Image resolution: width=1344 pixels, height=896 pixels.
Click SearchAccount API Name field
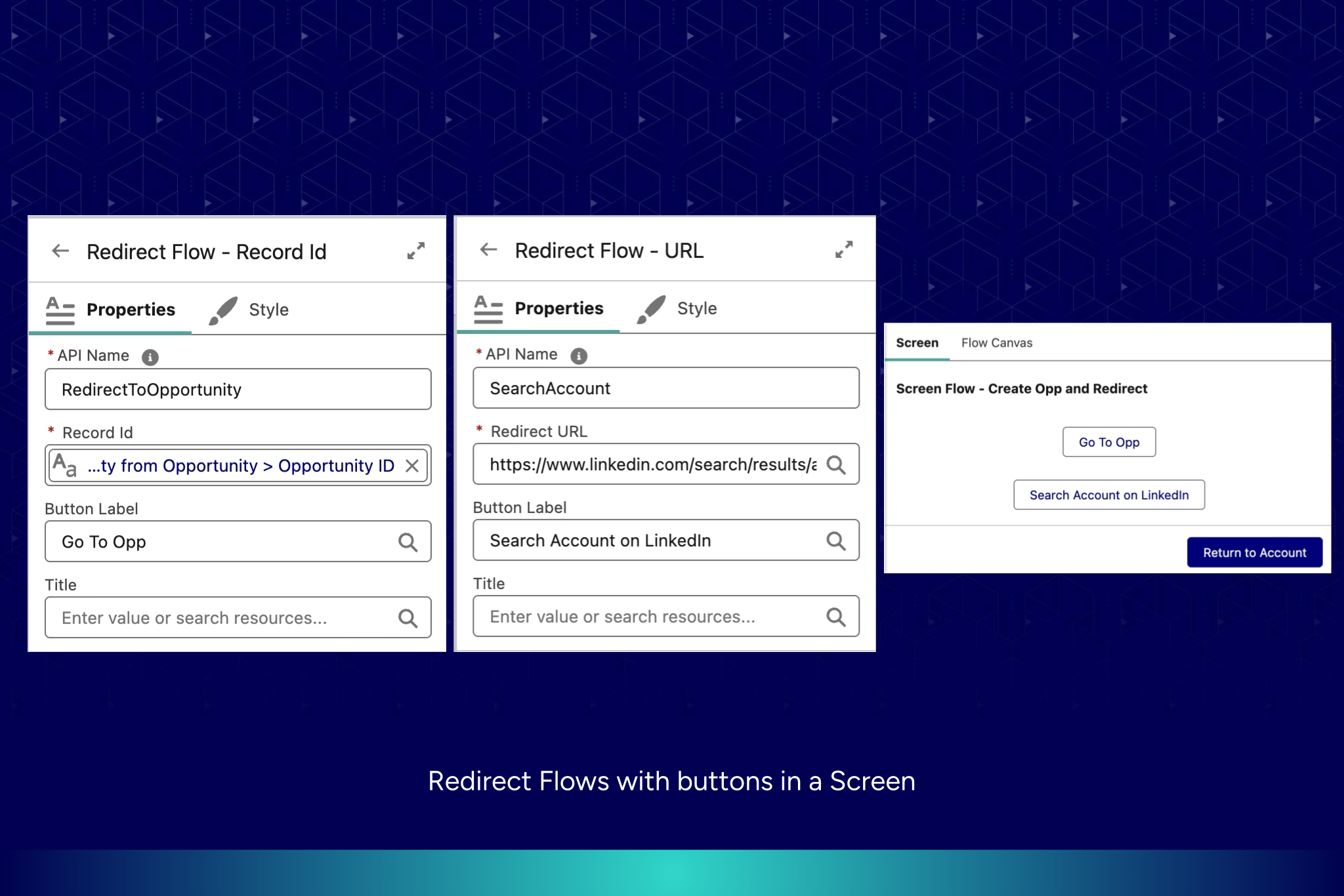tap(666, 388)
